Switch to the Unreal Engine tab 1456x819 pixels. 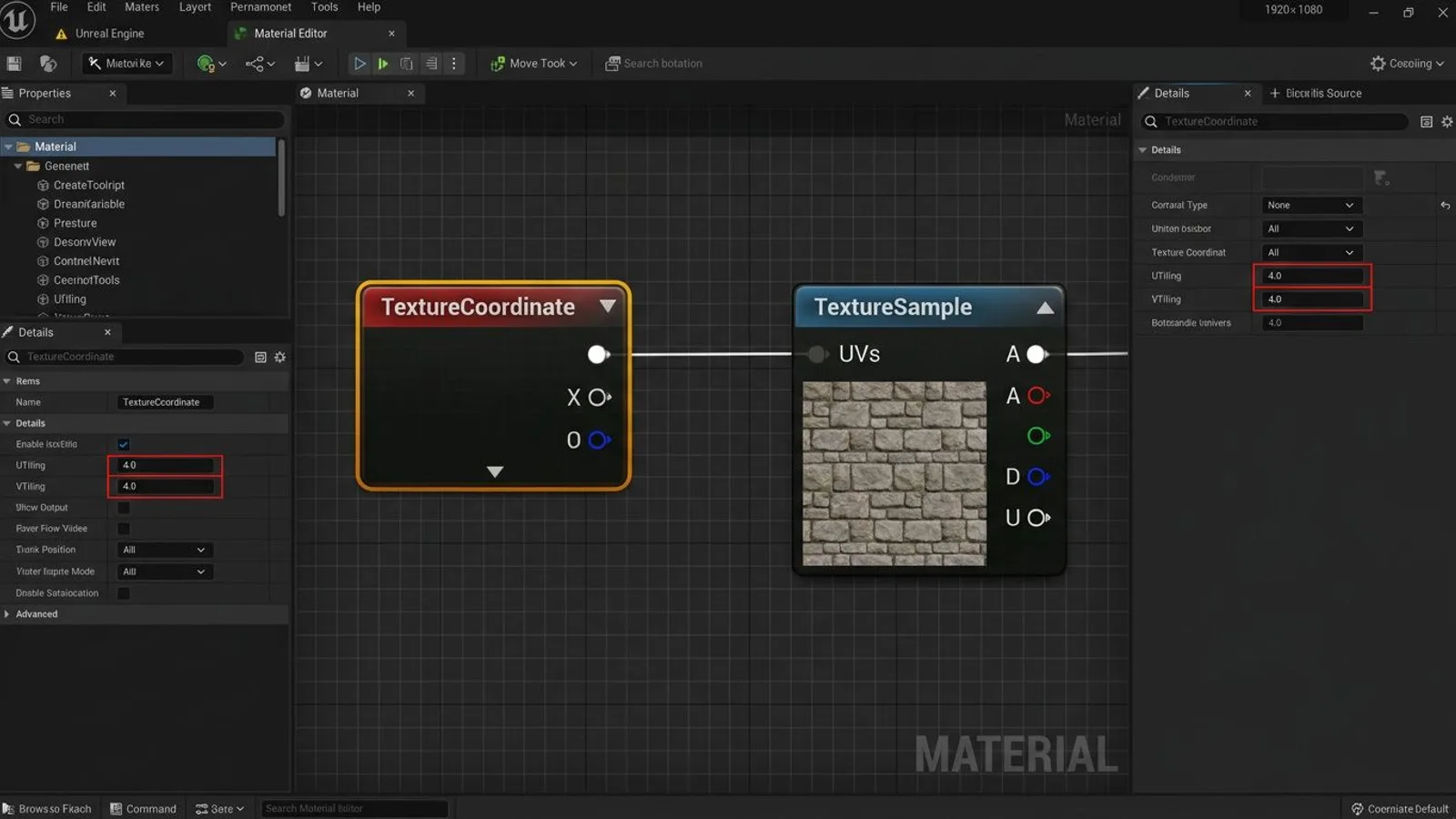(x=109, y=34)
